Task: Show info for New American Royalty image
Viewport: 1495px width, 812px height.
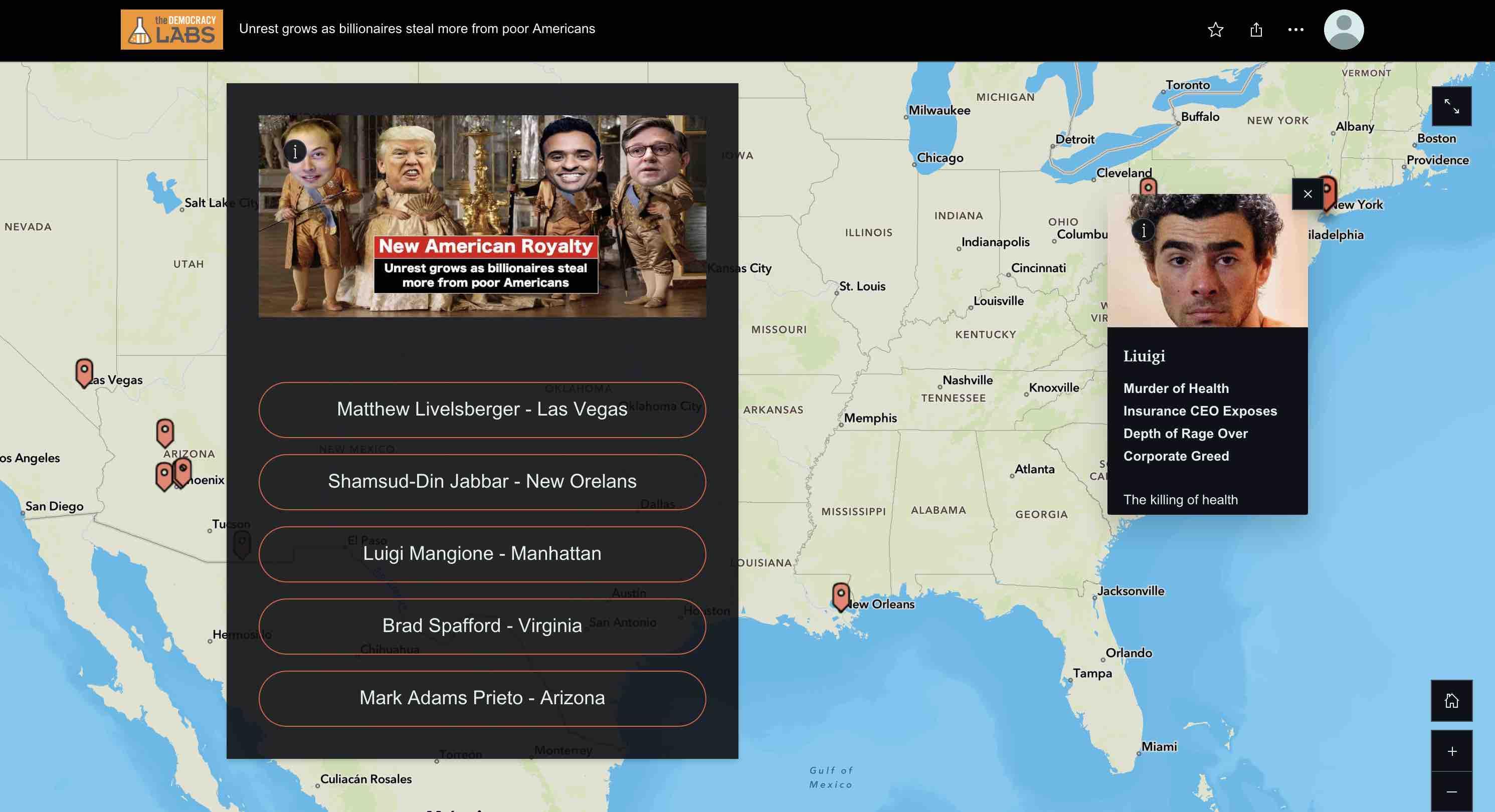Action: pos(295,152)
